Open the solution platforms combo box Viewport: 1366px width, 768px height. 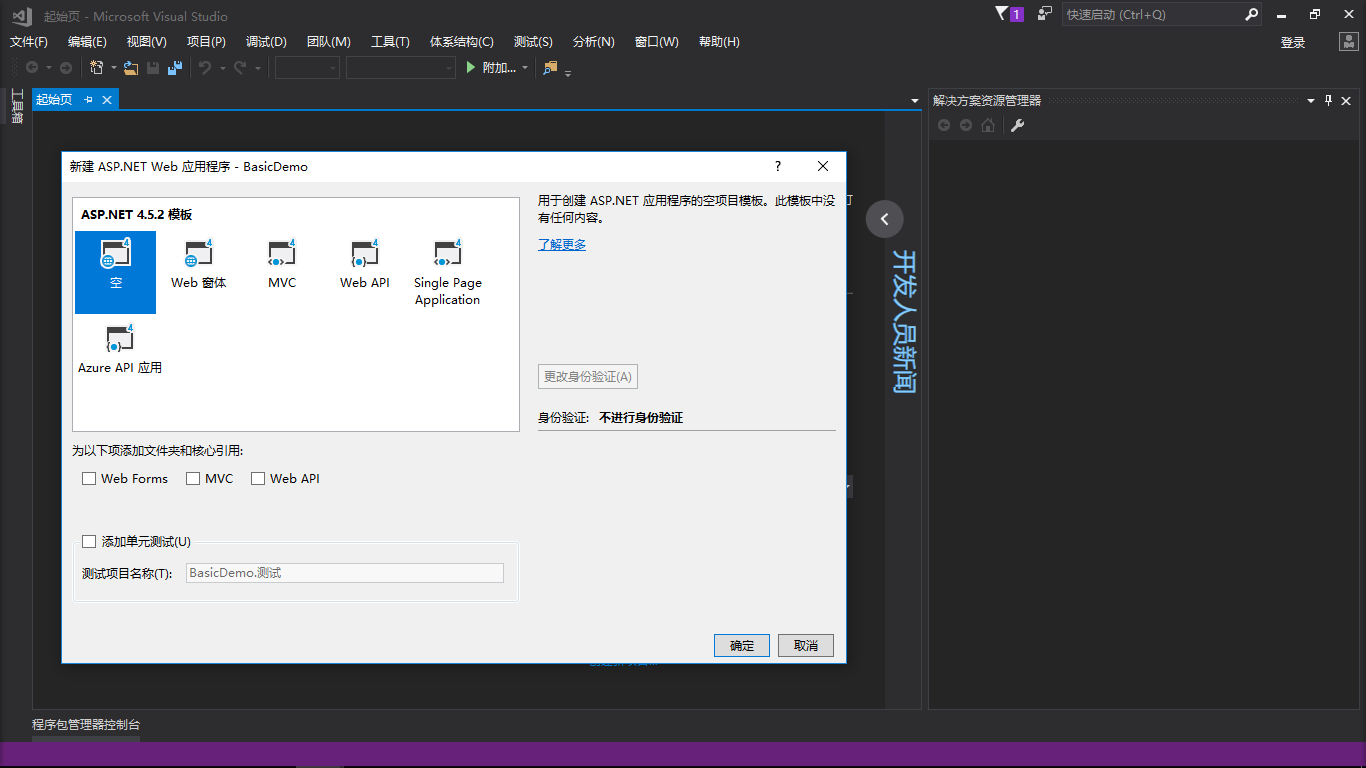pos(401,68)
